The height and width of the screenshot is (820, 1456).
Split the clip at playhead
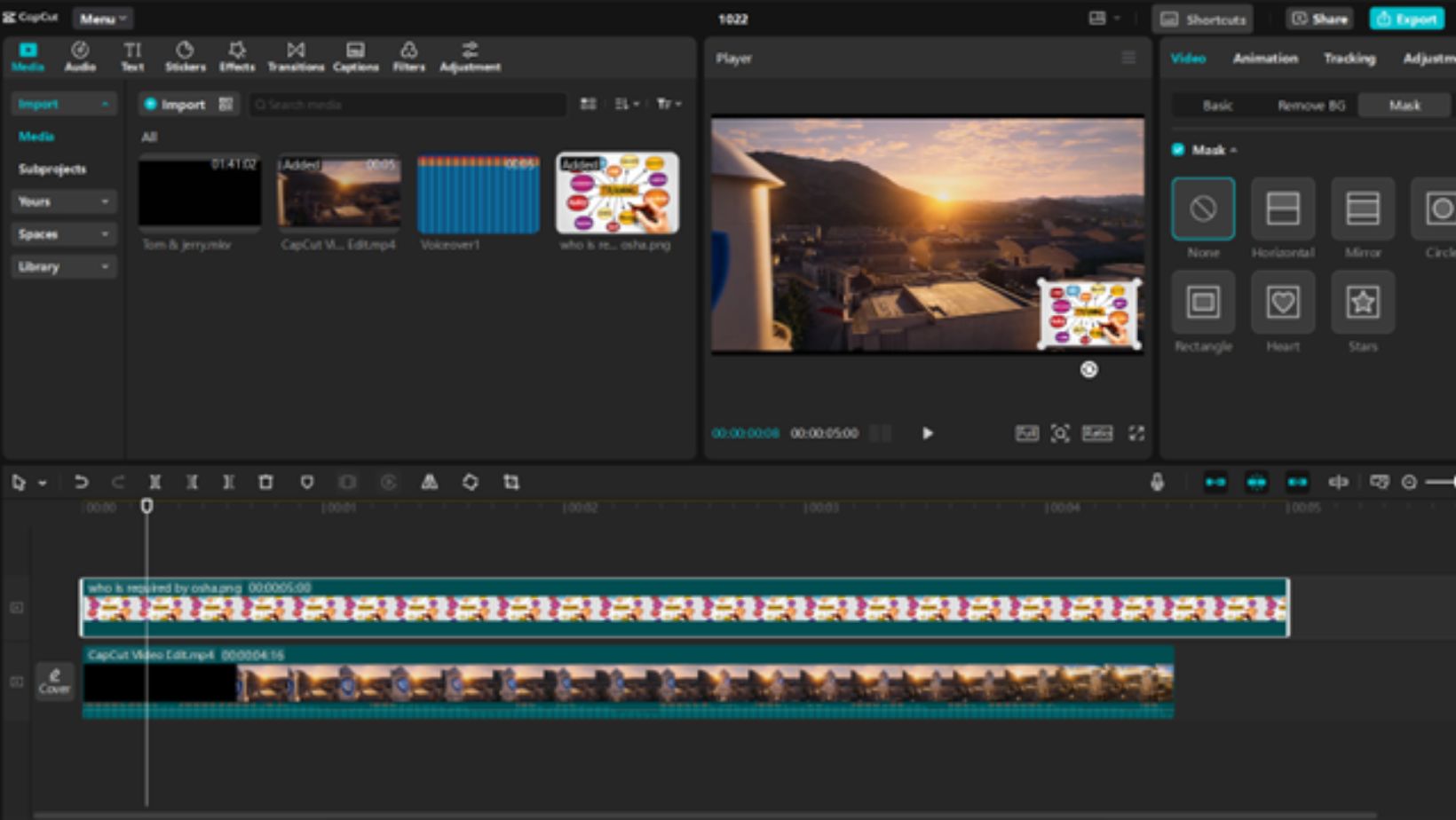(x=154, y=482)
